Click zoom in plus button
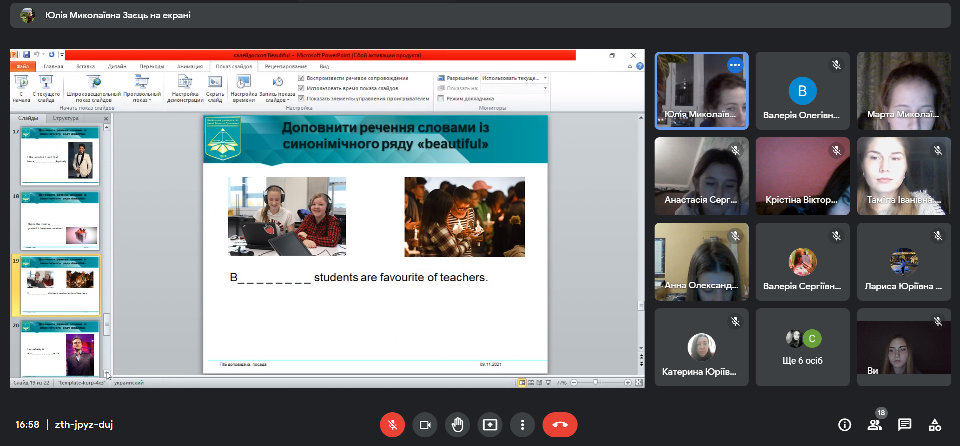Viewport: 960px width, 446px height. coord(628,382)
